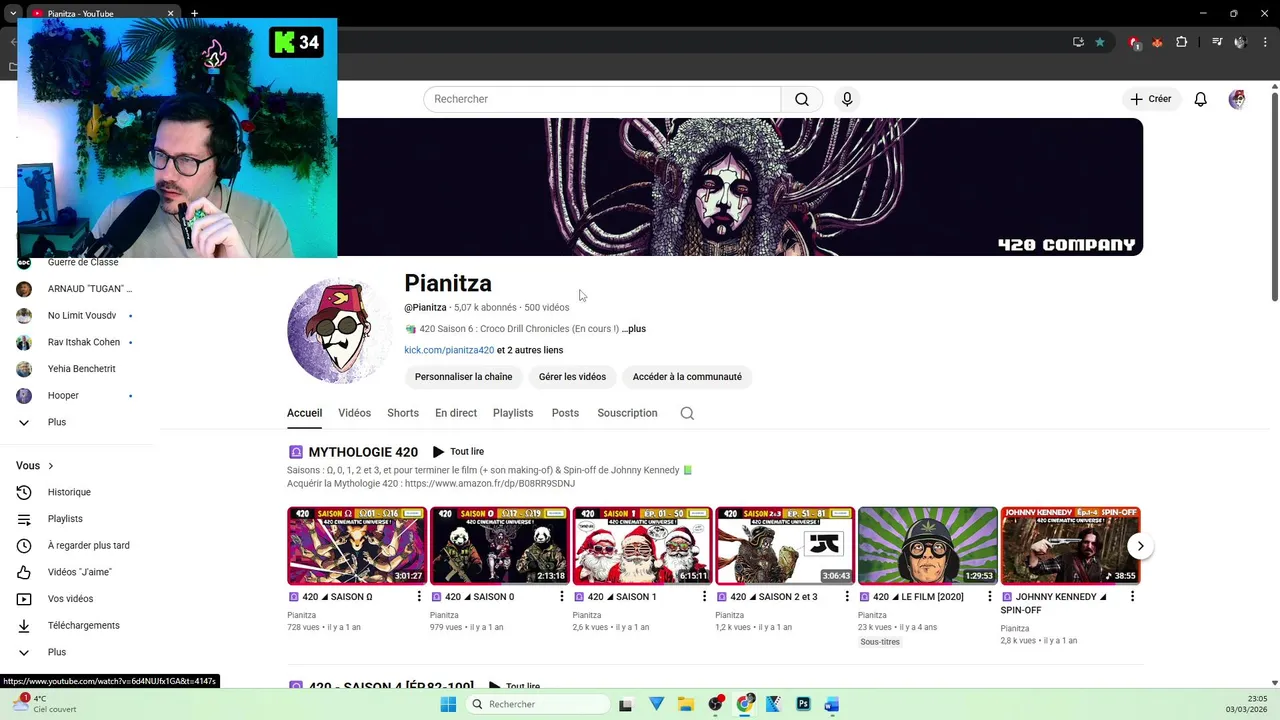Bookmark page with the star icon
The width and height of the screenshot is (1280, 720).
click(1100, 42)
